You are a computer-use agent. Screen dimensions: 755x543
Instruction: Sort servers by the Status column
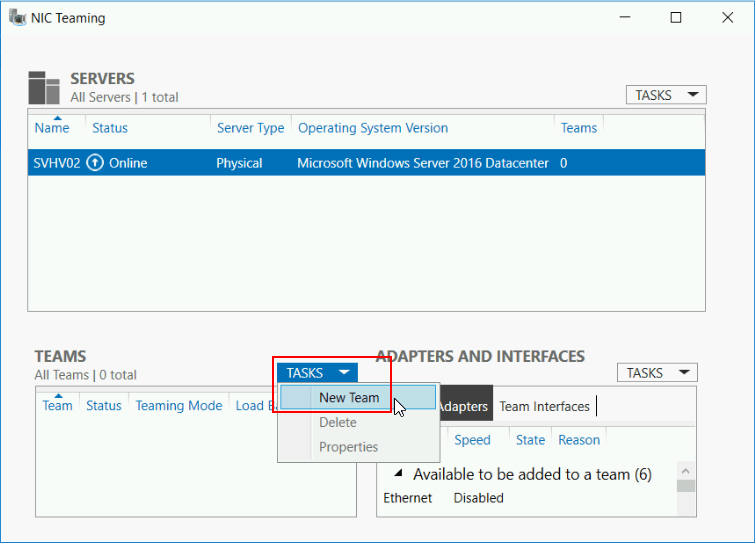[110, 128]
